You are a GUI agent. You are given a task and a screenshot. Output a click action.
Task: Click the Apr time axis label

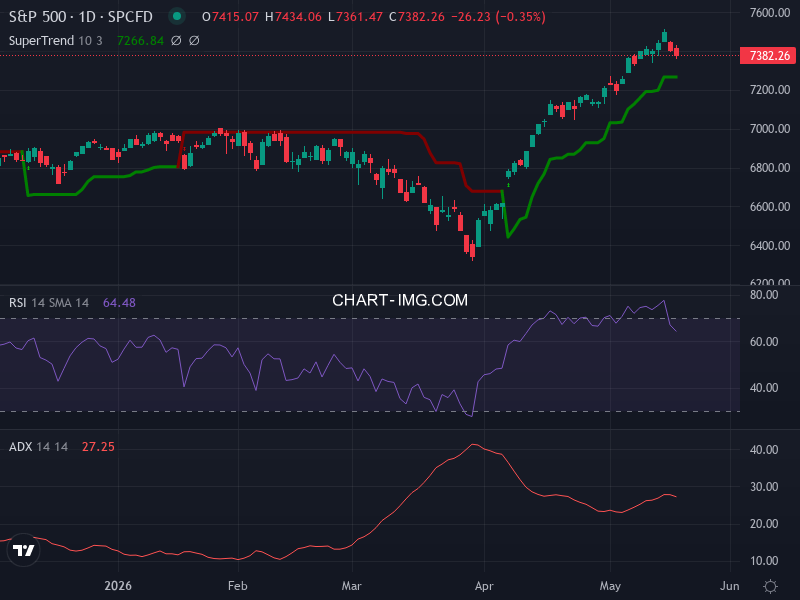click(484, 586)
